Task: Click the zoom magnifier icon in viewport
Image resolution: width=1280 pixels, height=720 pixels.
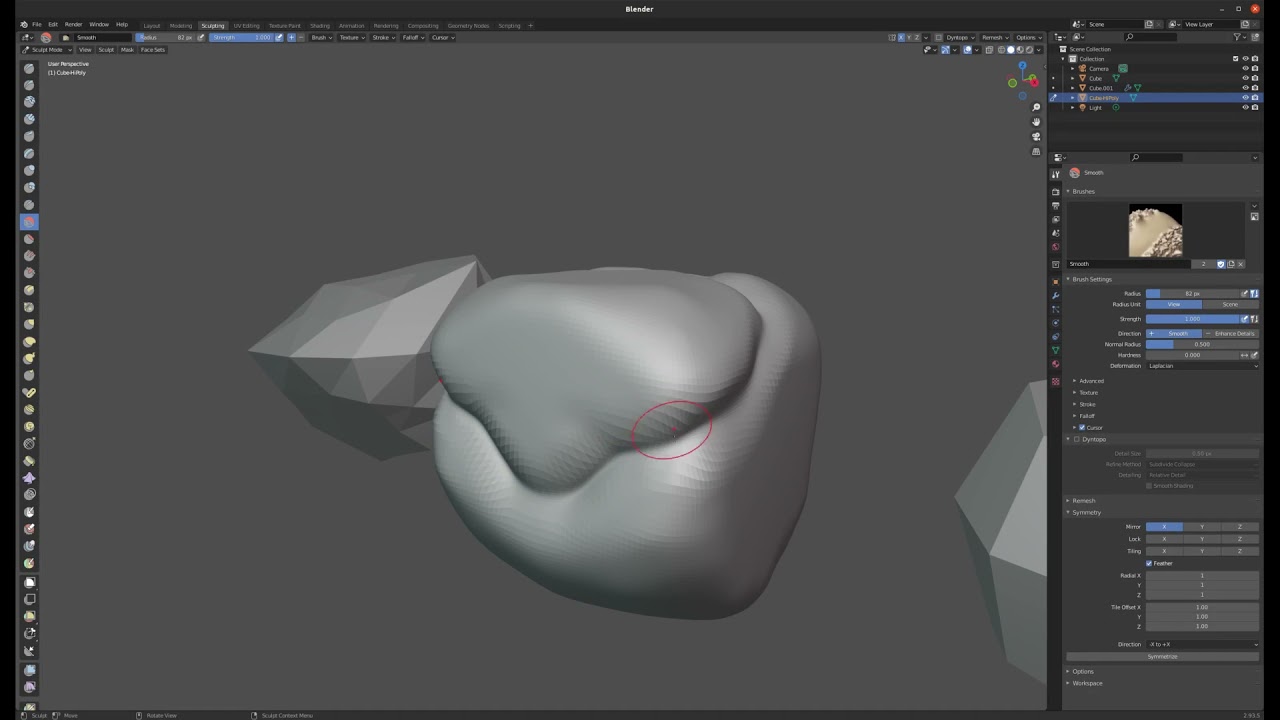Action: point(1036,107)
